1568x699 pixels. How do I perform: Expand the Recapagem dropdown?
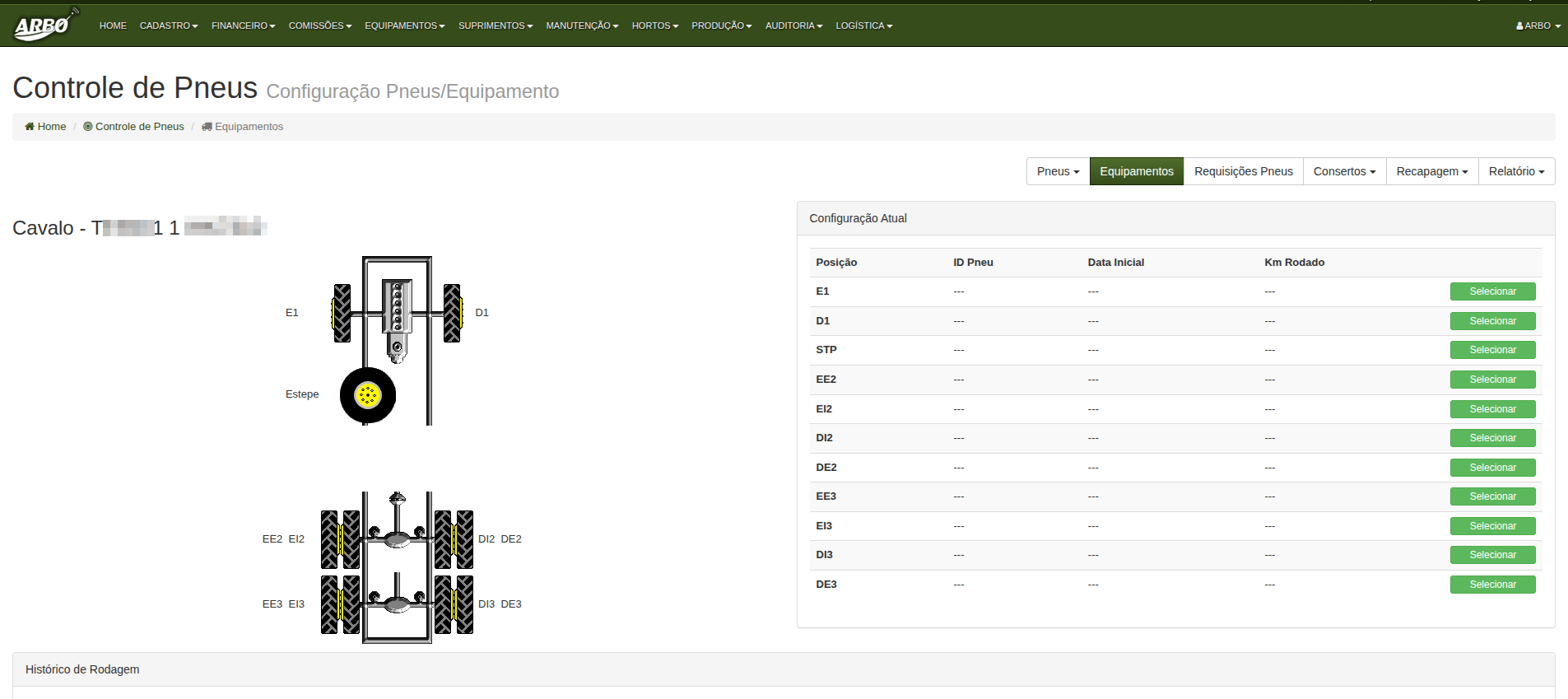click(1431, 171)
